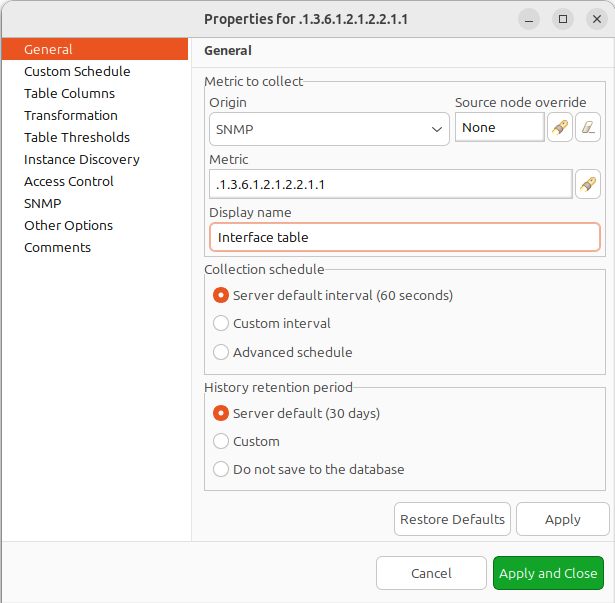This screenshot has width=615, height=603.
Task: Select Do not save to the database
Action: pos(221,469)
